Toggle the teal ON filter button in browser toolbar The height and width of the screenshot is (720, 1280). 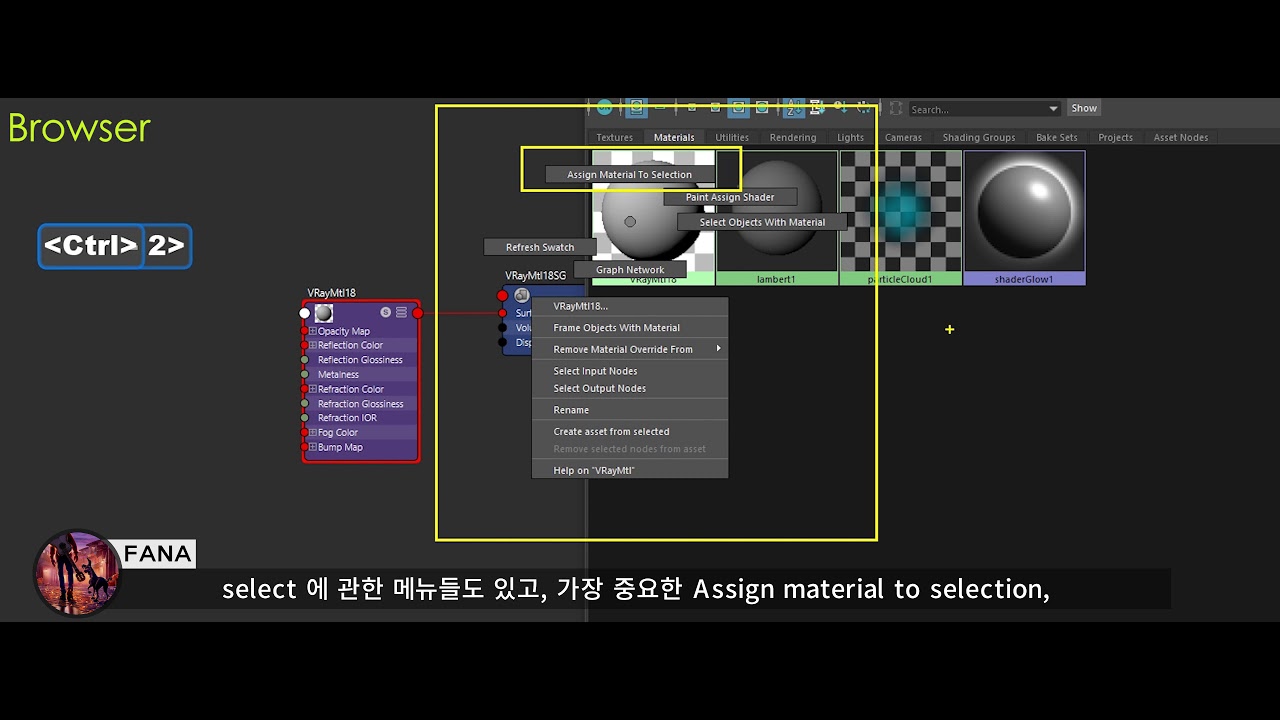[604, 107]
